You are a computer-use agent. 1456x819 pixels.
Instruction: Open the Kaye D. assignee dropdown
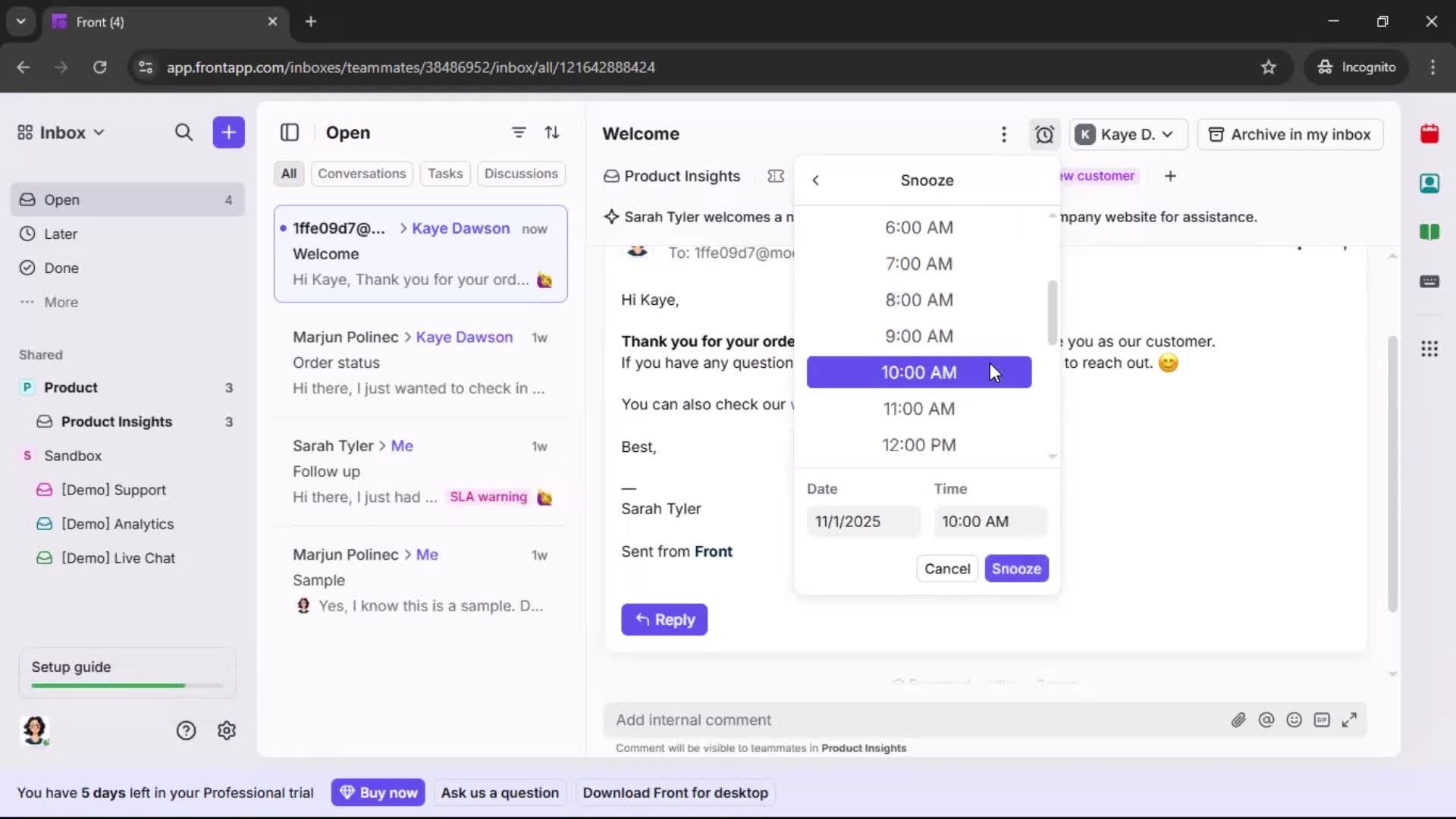pyautogui.click(x=1128, y=134)
